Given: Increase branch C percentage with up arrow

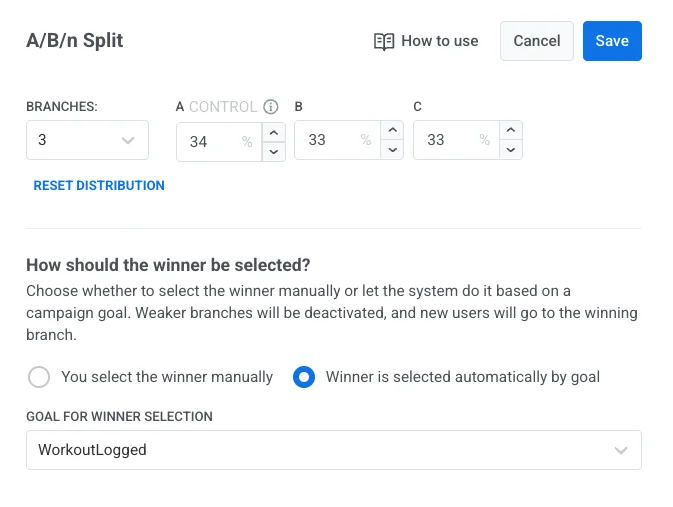Looking at the screenshot, I should (511, 130).
